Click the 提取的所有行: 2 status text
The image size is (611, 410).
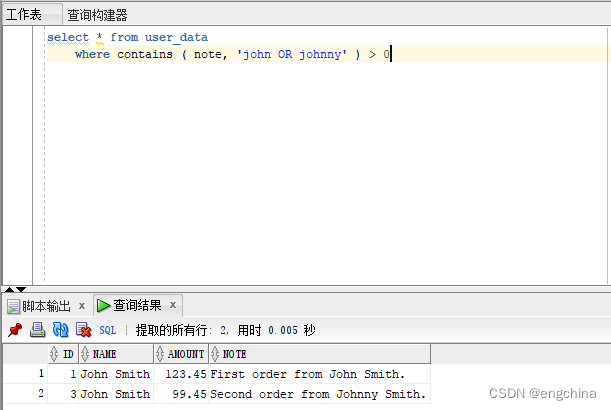point(182,330)
